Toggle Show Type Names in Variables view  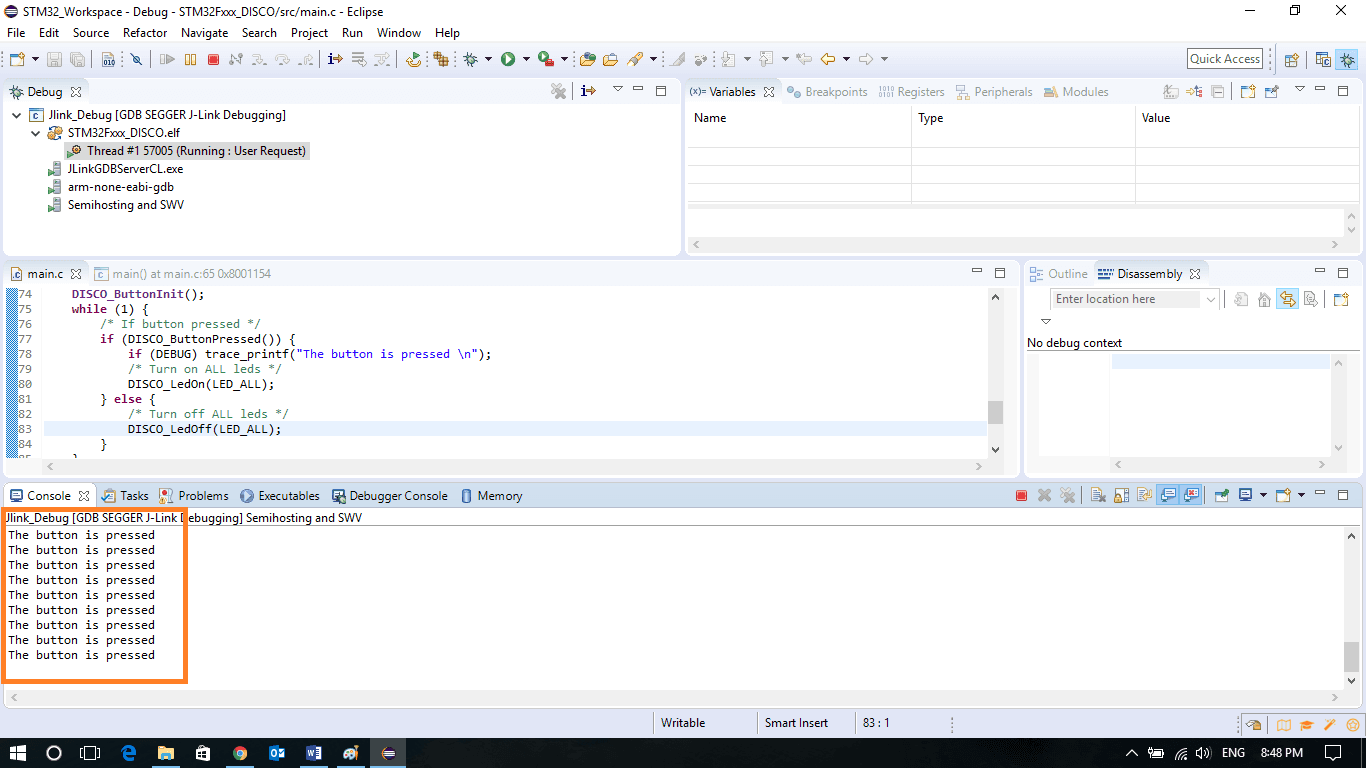coord(1171,92)
